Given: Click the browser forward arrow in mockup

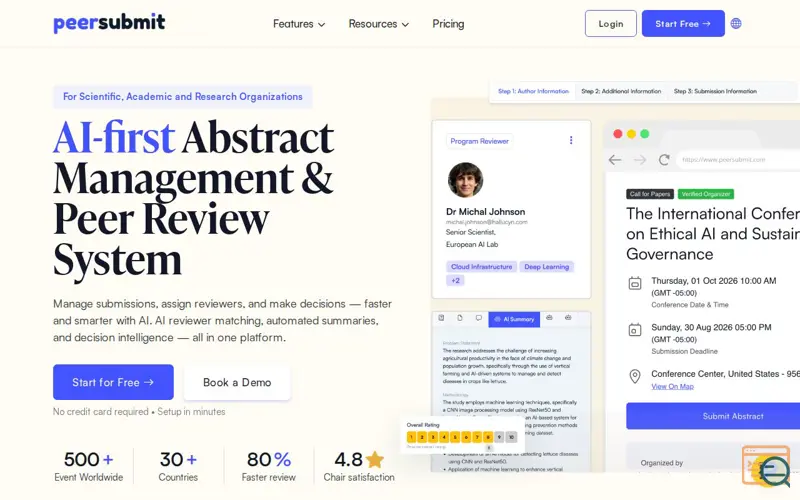Looking at the screenshot, I should click(x=640, y=160).
